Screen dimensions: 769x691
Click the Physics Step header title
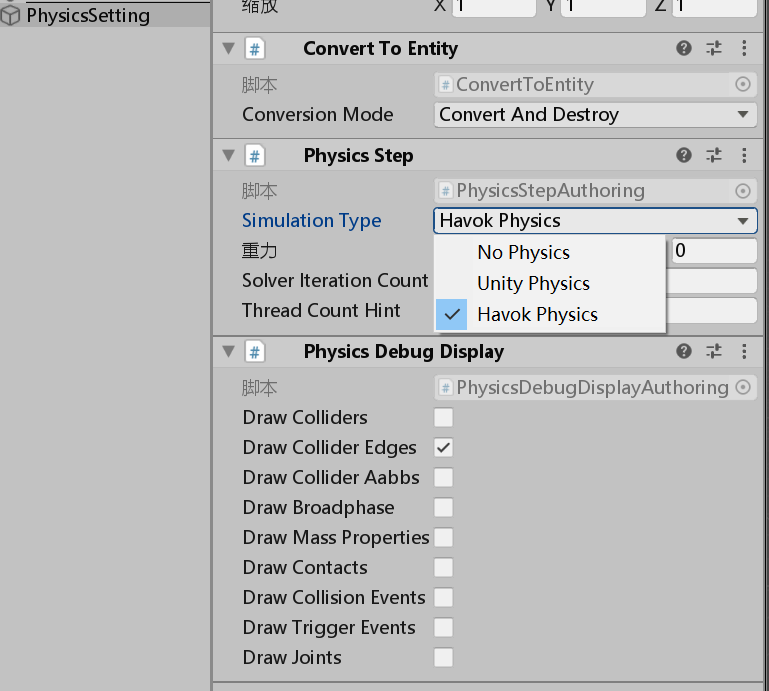click(359, 156)
